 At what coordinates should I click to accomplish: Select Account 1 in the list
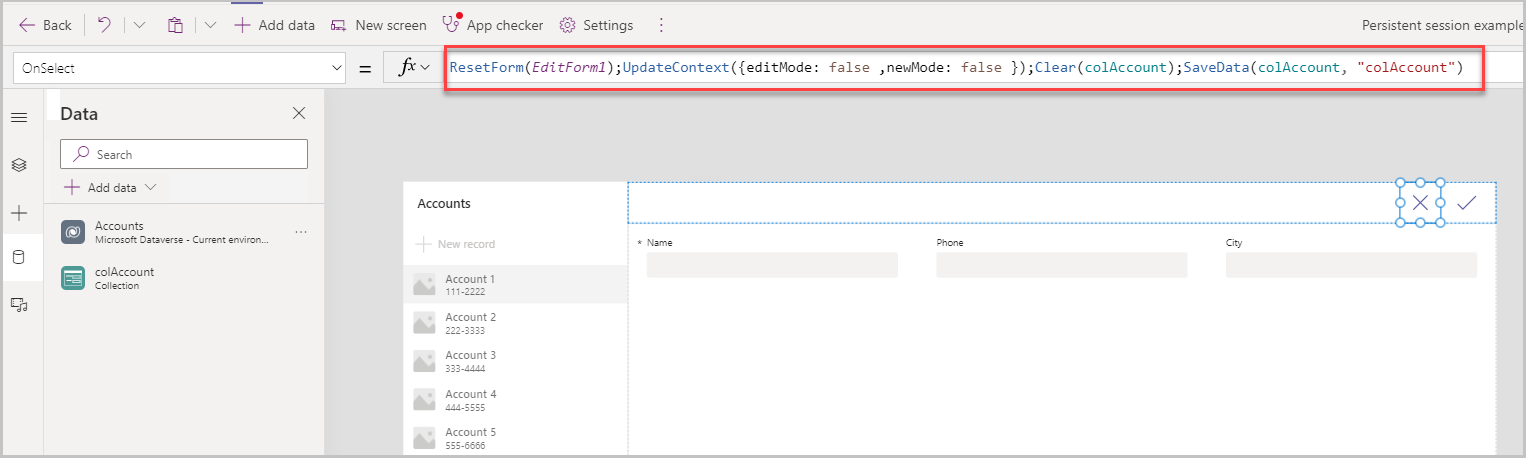pos(515,284)
